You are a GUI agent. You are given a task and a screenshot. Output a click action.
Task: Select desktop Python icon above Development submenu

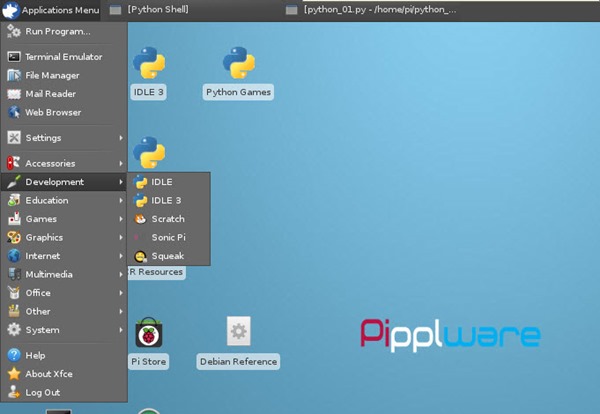click(x=149, y=153)
